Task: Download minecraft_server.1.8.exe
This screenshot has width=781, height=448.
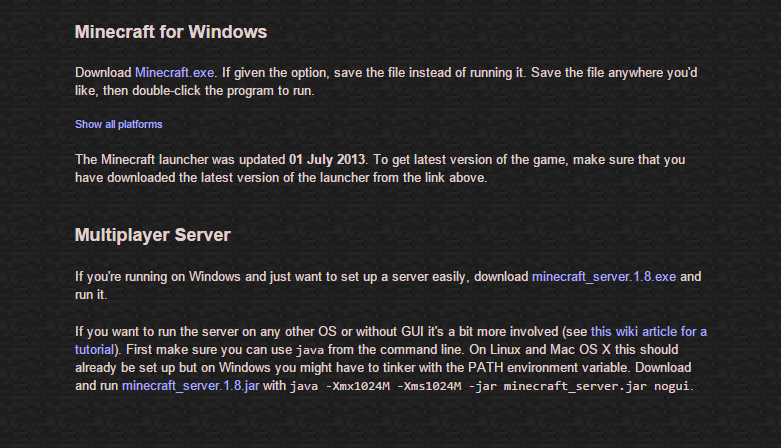Action: tap(604, 277)
